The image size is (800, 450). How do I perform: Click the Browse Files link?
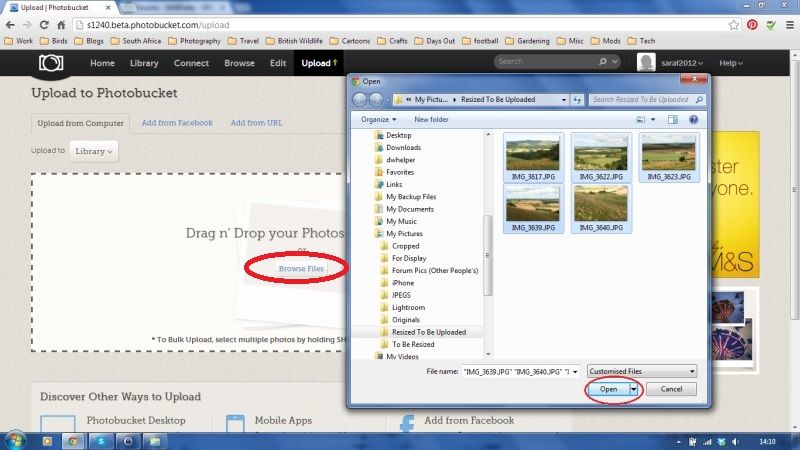click(301, 268)
